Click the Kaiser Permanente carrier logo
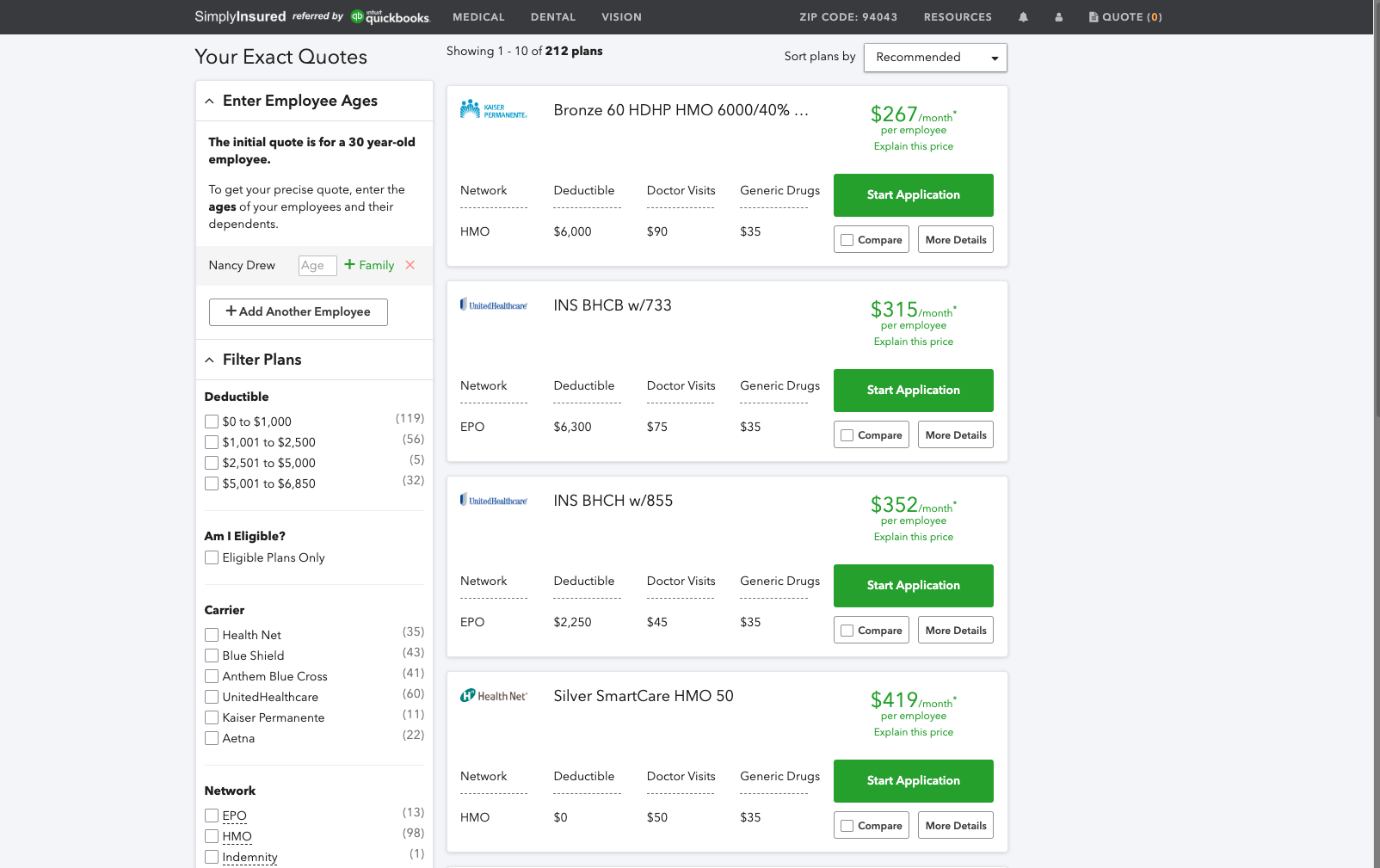The height and width of the screenshot is (868, 1380). click(x=495, y=108)
